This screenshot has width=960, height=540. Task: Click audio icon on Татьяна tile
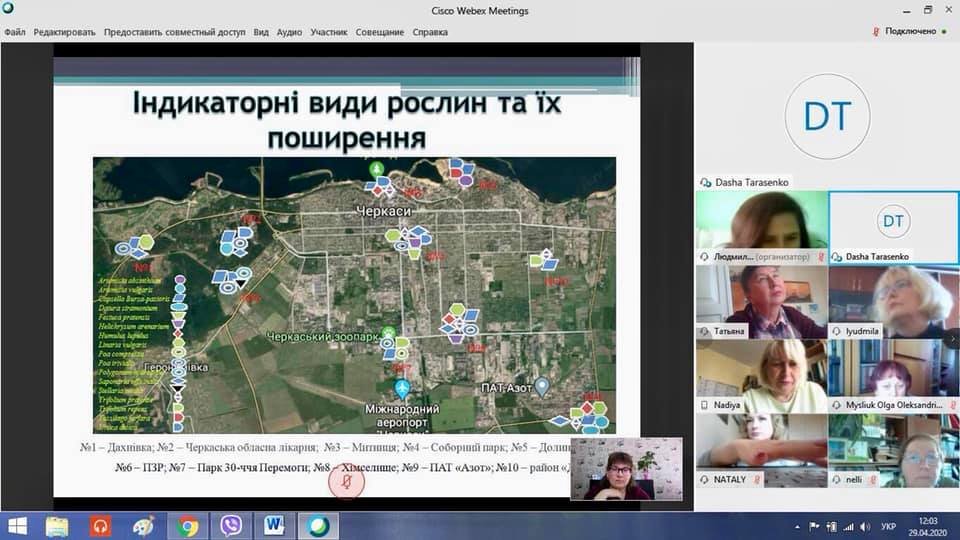pyautogui.click(x=705, y=331)
